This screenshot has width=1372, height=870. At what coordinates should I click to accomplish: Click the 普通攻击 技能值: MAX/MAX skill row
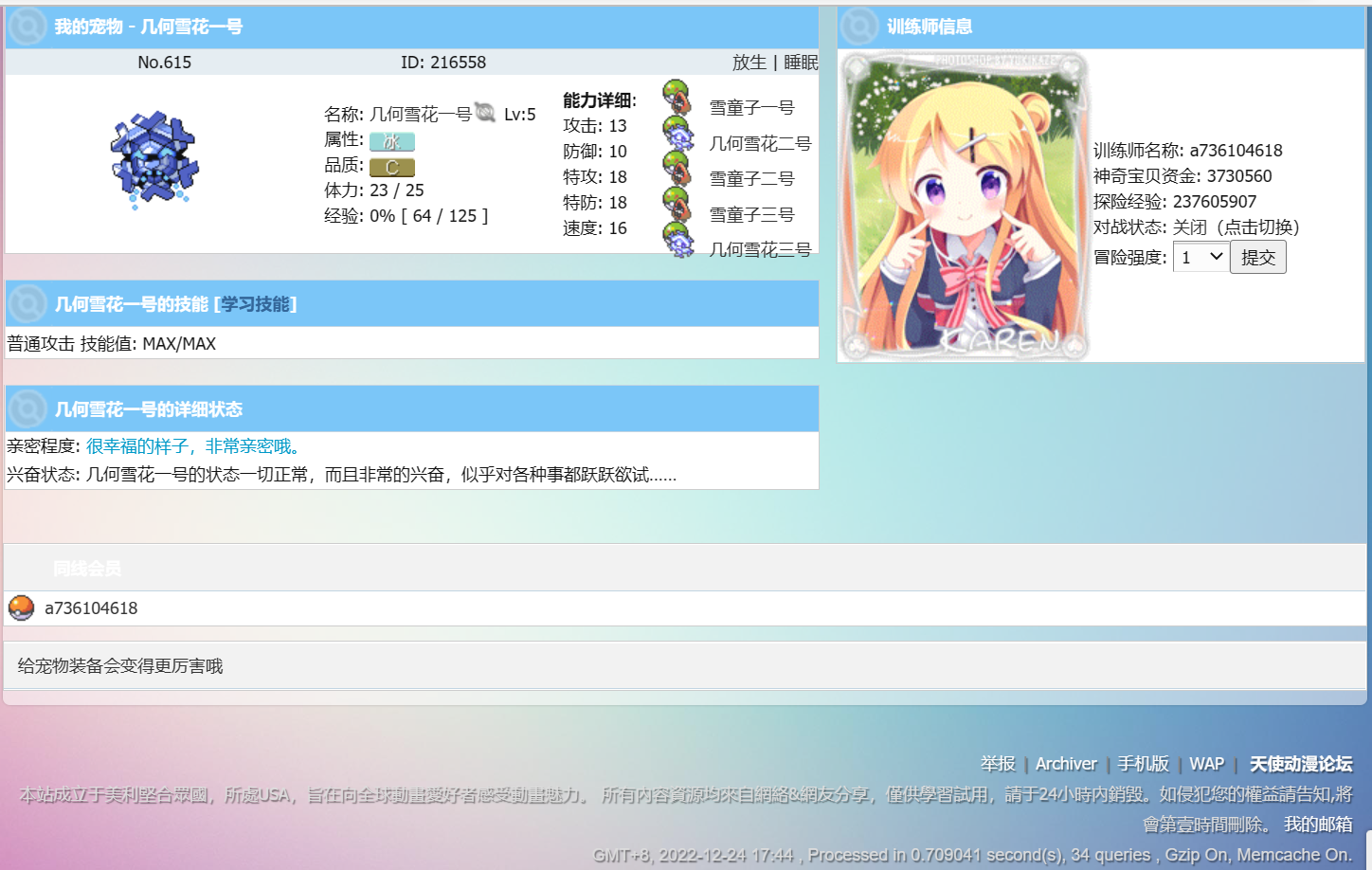111,343
